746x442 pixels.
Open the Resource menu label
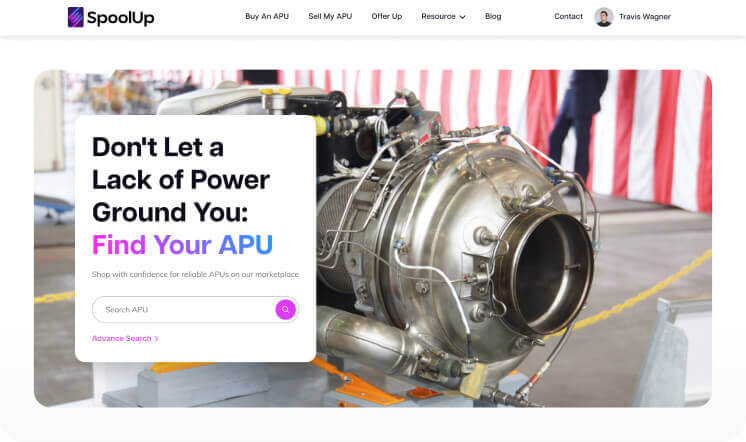[438, 16]
